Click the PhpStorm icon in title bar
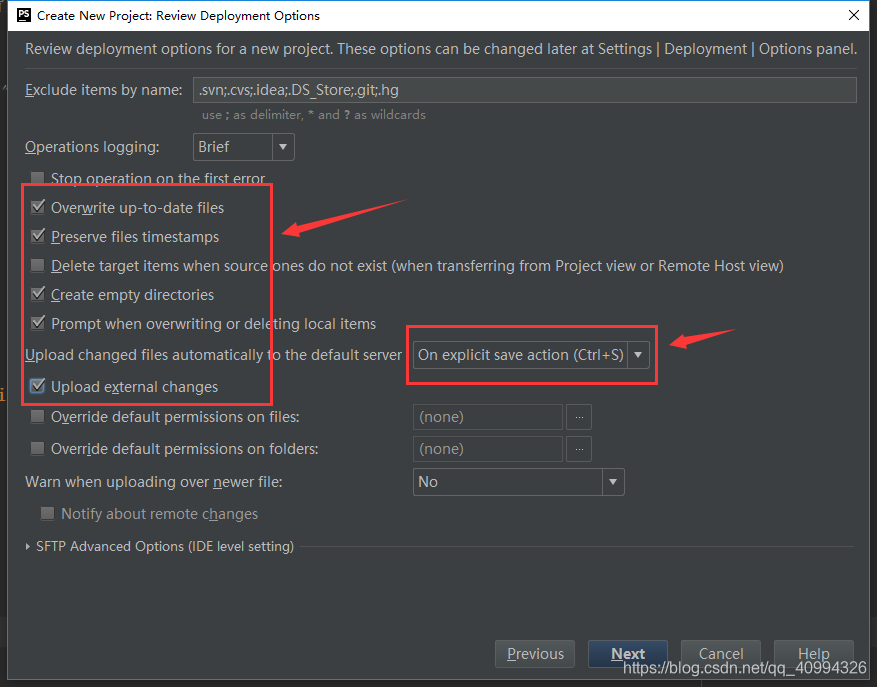This screenshot has height=687, width=877. [x=23, y=15]
